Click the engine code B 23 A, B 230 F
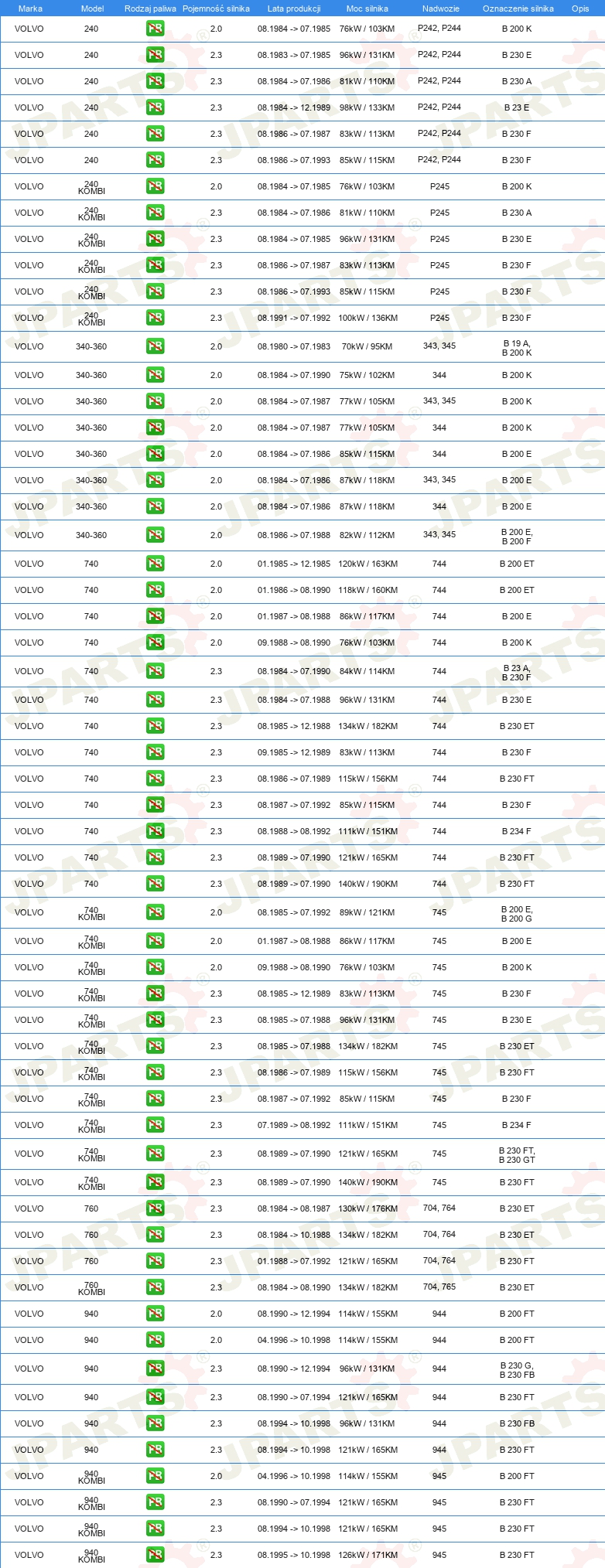The height and width of the screenshot is (1568, 605). click(x=517, y=673)
